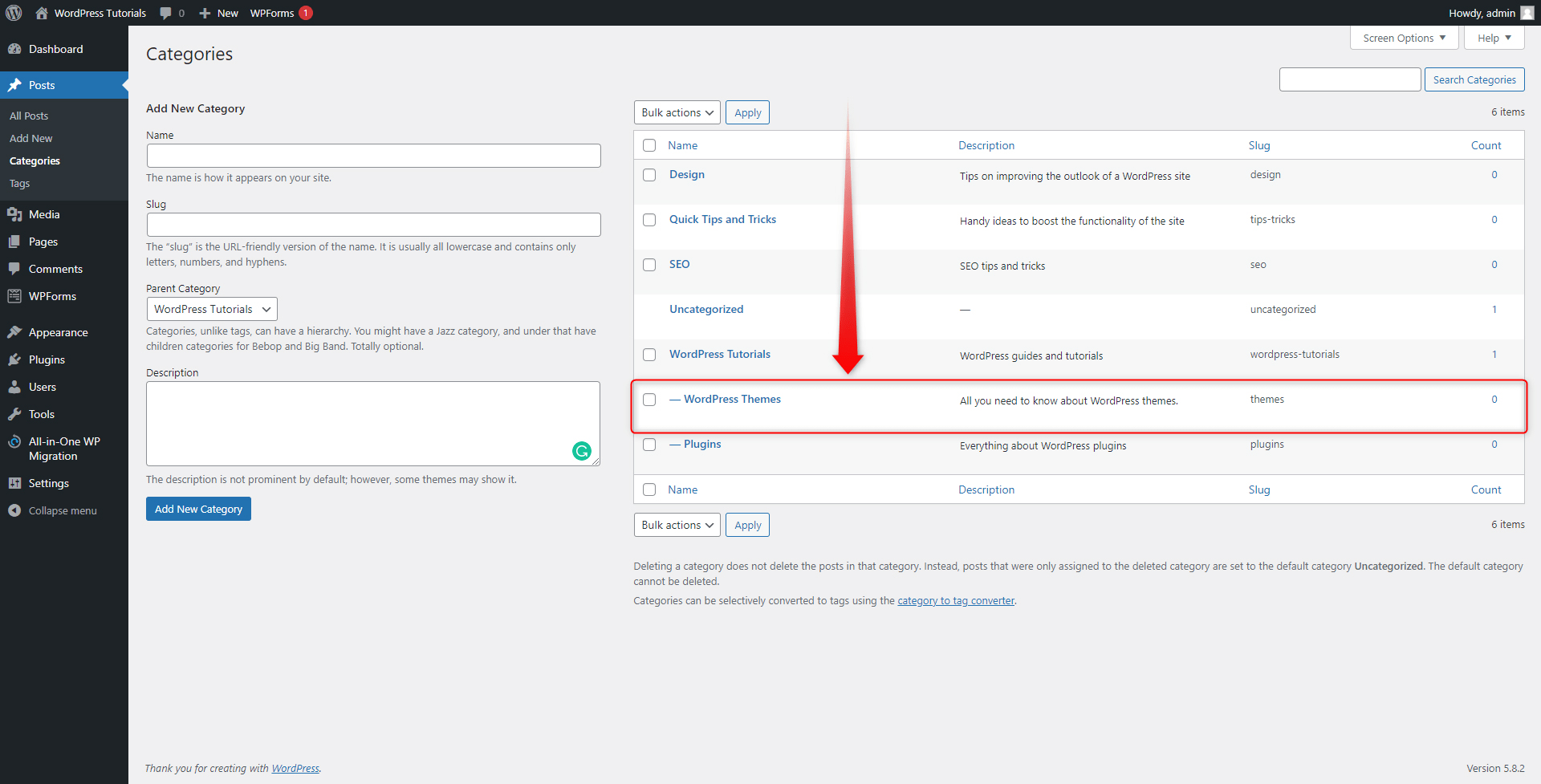Viewport: 1541px width, 784px height.
Task: Click the 'Version 5.8.2' footer text
Action: [x=1495, y=768]
